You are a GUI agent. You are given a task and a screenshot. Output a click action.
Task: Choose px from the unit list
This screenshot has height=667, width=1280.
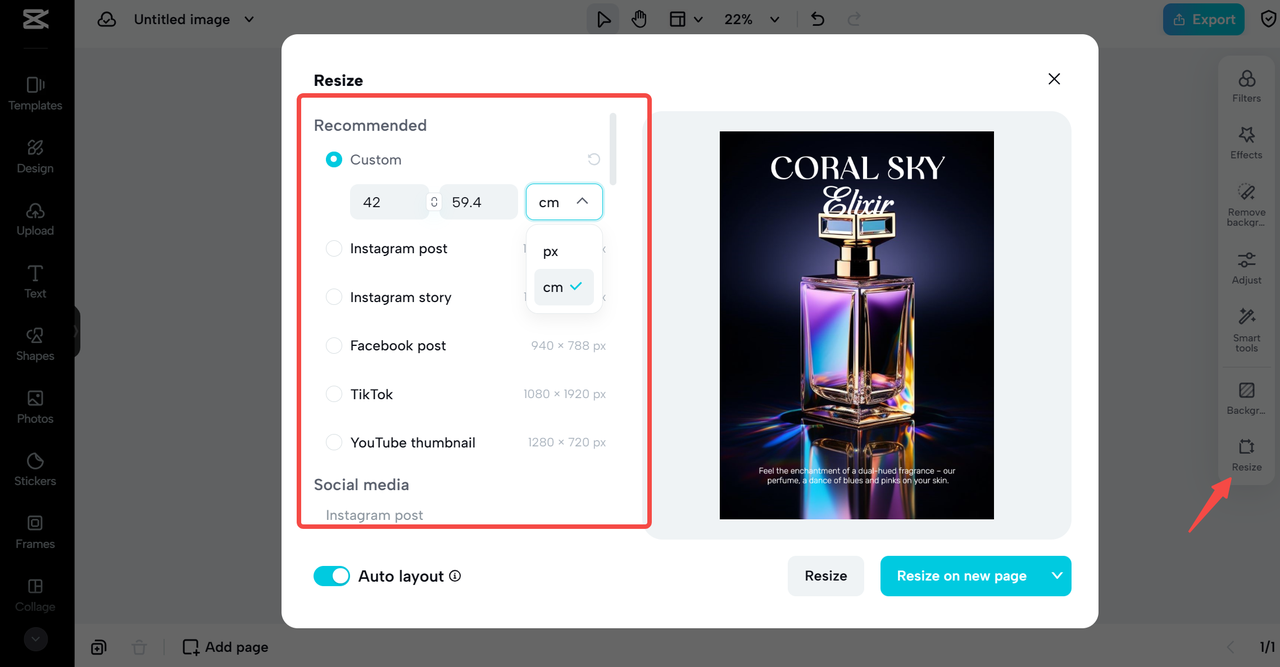click(x=564, y=251)
